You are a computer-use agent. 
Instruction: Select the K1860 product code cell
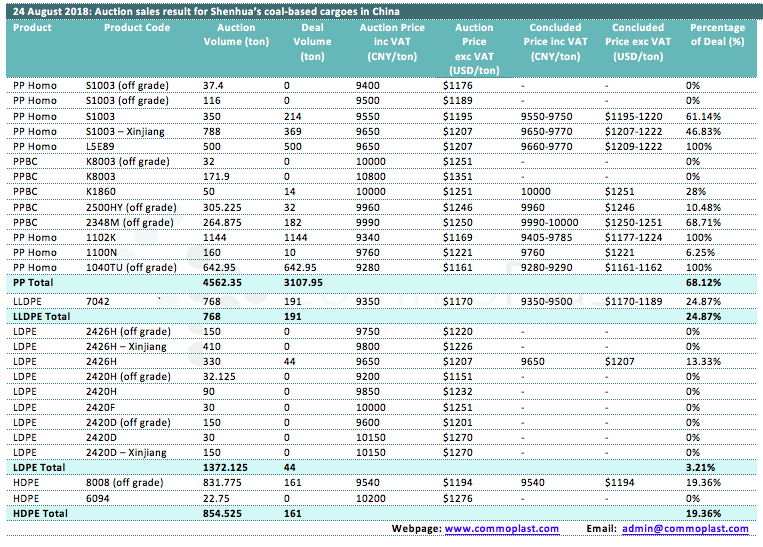(x=102, y=190)
